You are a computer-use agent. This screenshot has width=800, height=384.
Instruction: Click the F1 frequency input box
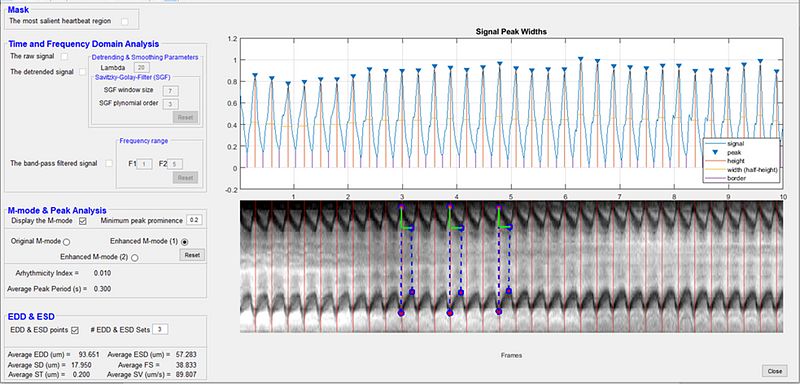pos(144,164)
